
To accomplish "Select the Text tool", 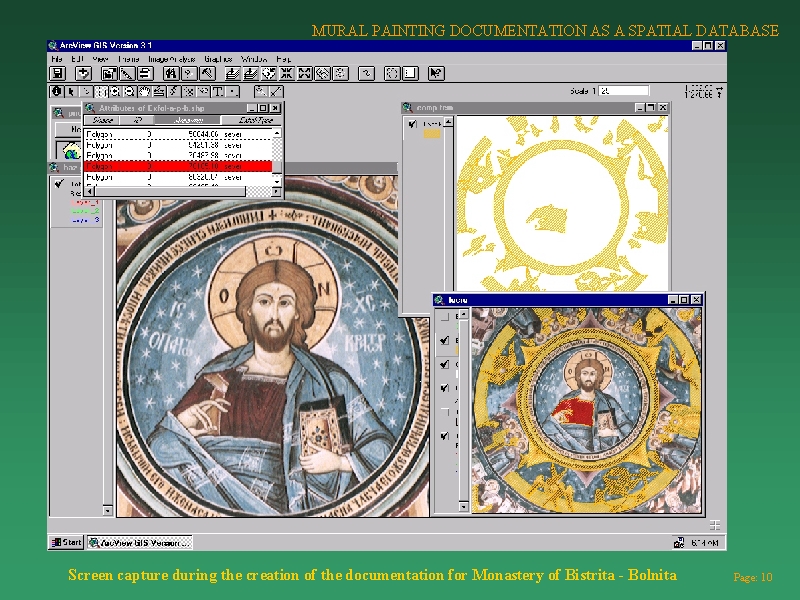I will (x=218, y=92).
